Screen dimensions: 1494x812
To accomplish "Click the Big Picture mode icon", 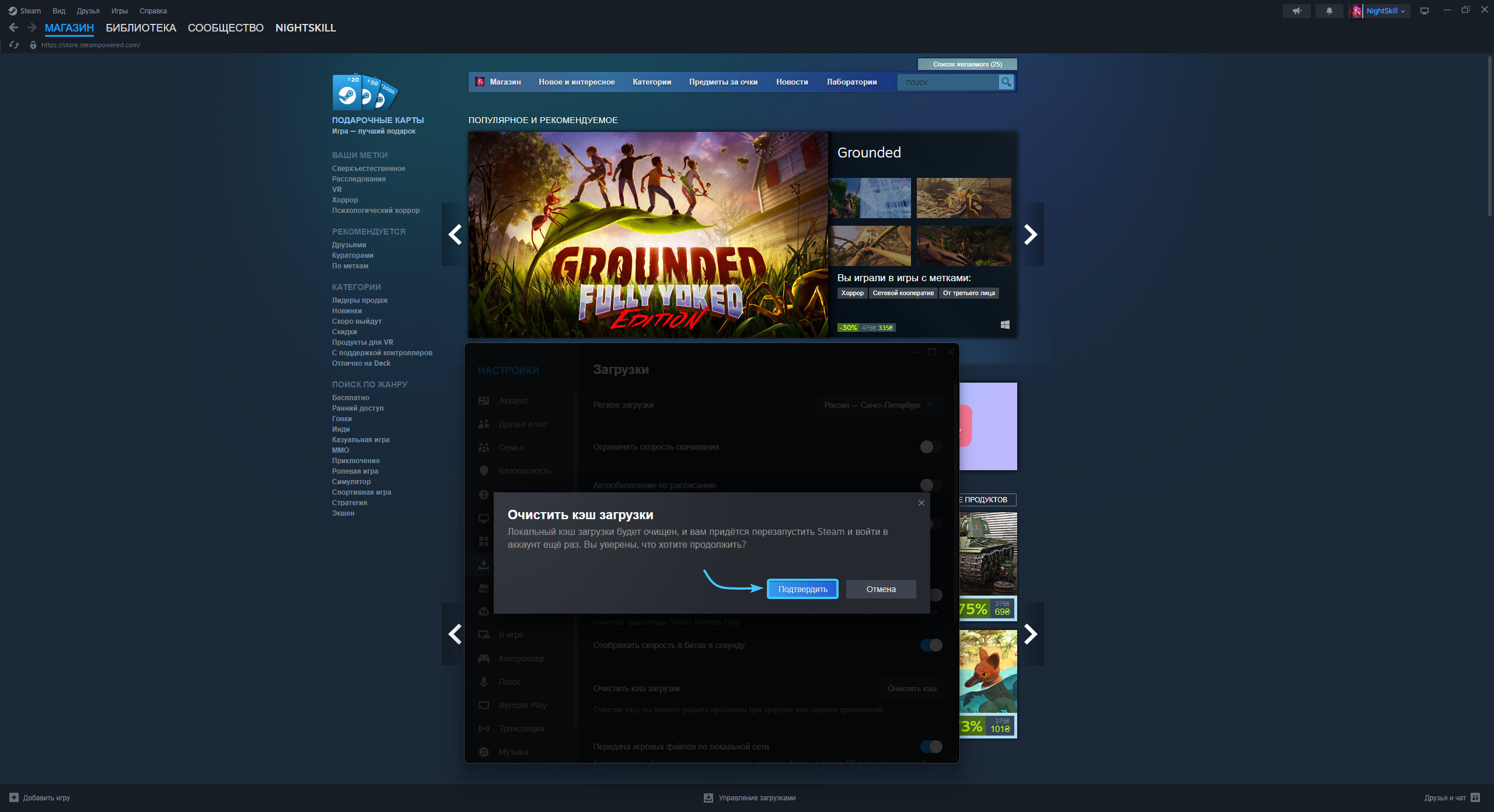I will pos(1425,11).
